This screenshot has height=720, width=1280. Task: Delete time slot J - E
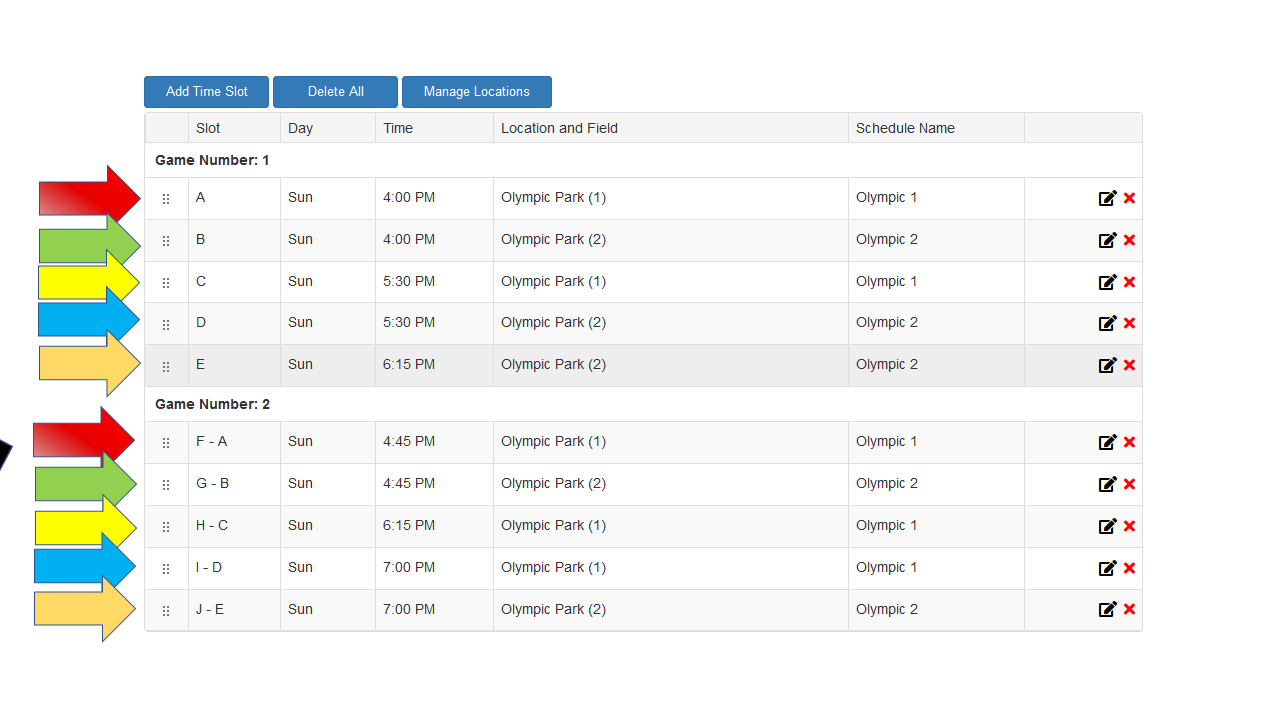[x=1129, y=609]
